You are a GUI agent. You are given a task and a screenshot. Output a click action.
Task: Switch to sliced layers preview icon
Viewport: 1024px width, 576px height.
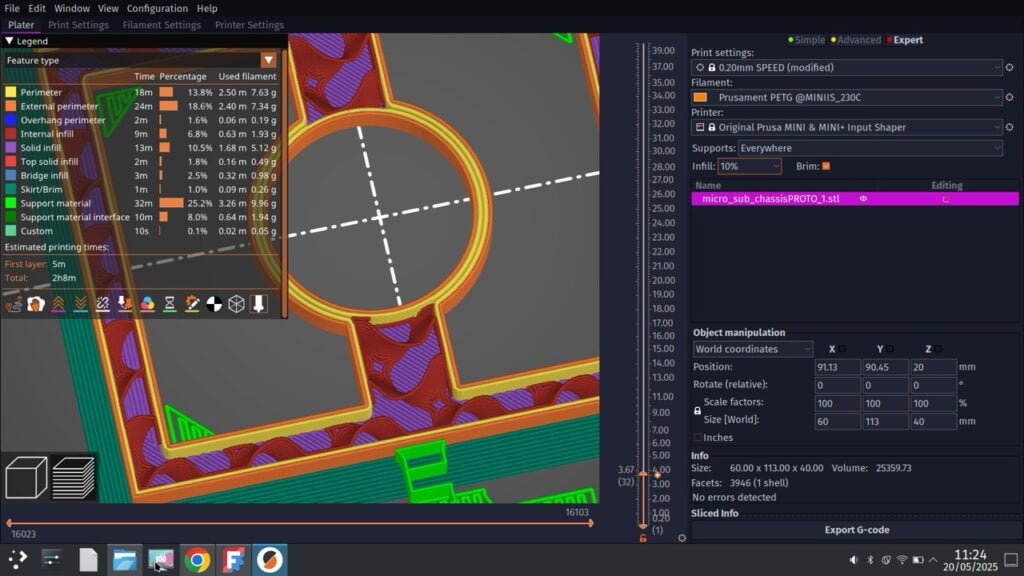73,478
